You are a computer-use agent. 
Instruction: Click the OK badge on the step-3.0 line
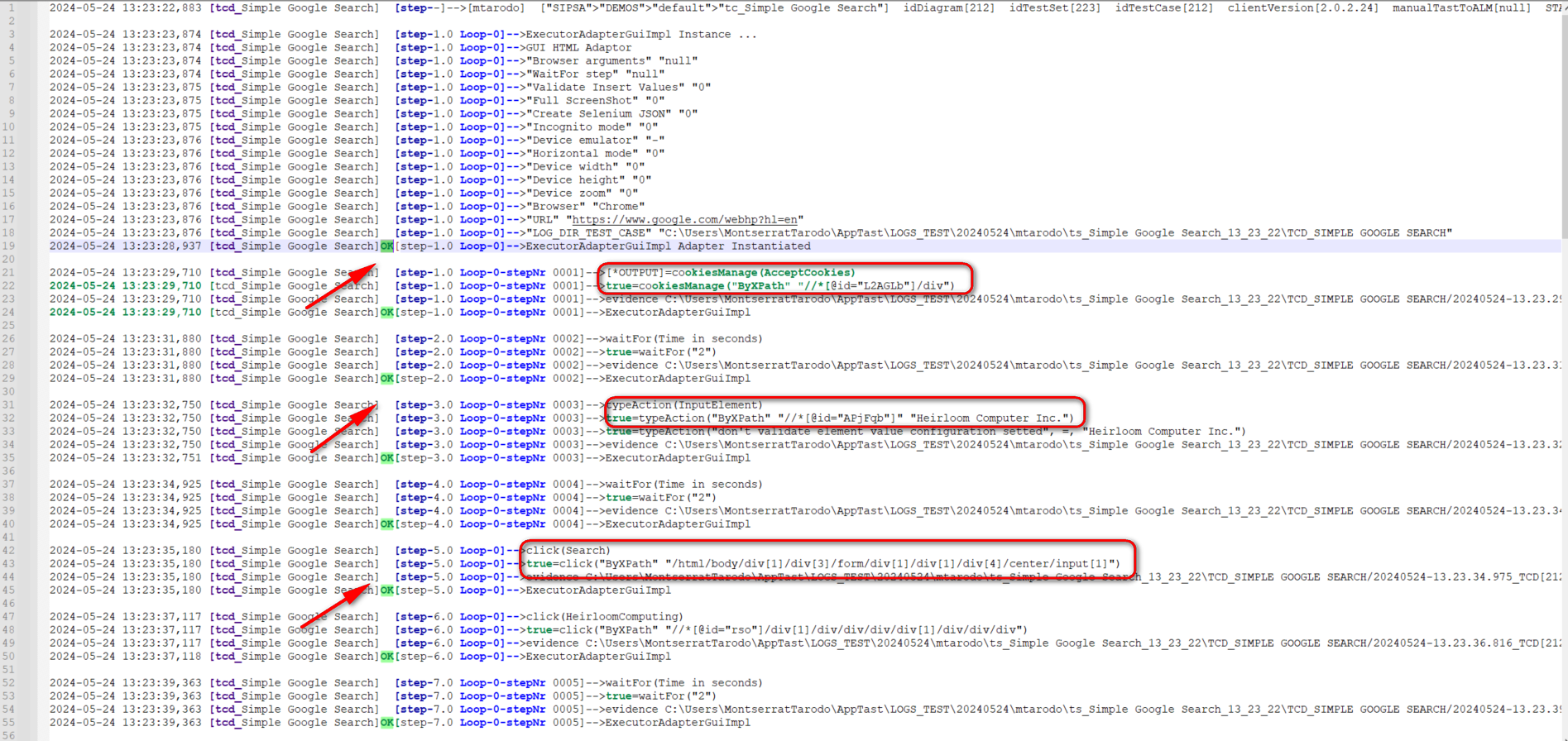(386, 458)
